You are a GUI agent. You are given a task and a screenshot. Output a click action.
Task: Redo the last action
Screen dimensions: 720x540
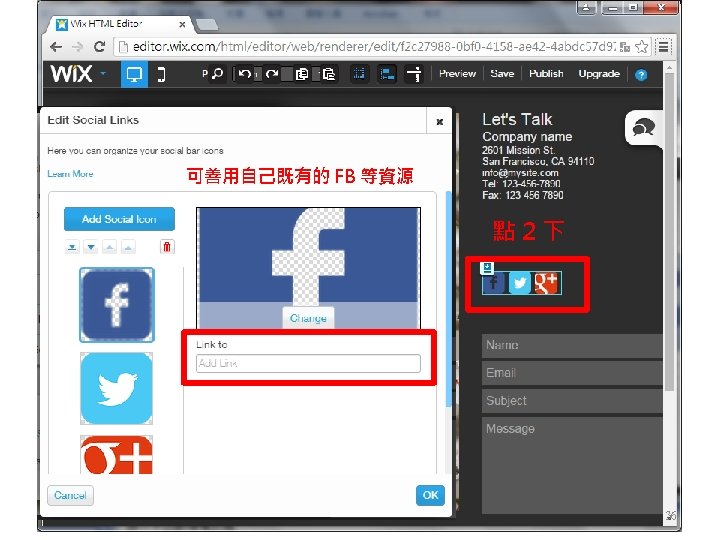(272, 74)
